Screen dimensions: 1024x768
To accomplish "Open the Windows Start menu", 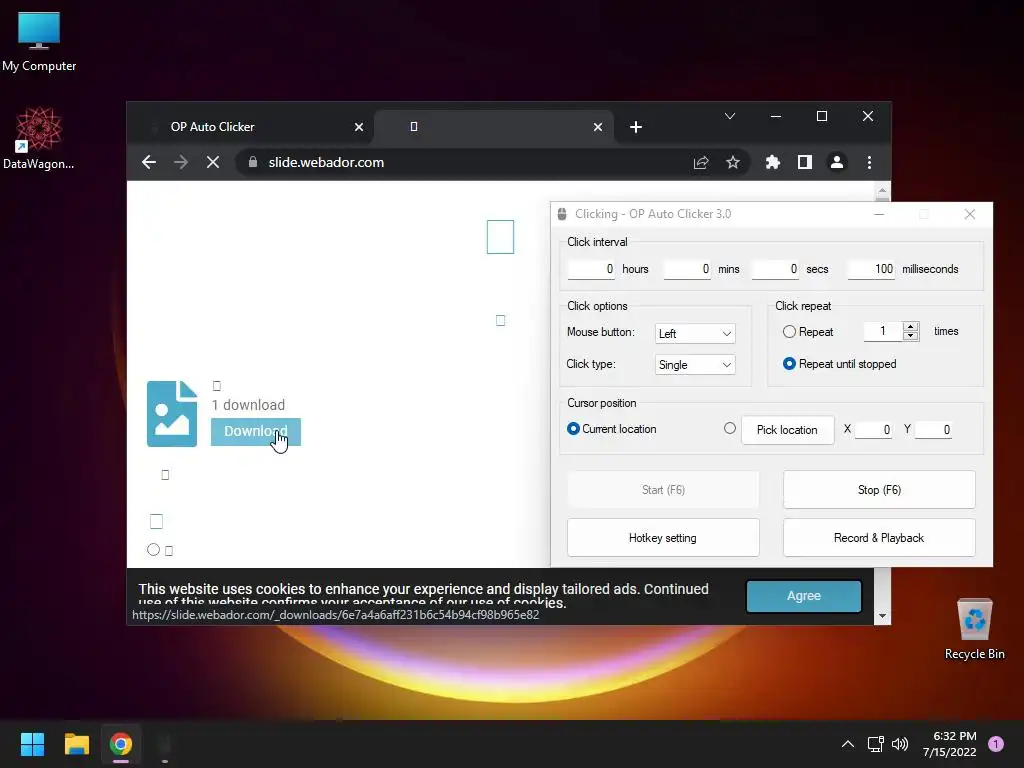I will 32,744.
